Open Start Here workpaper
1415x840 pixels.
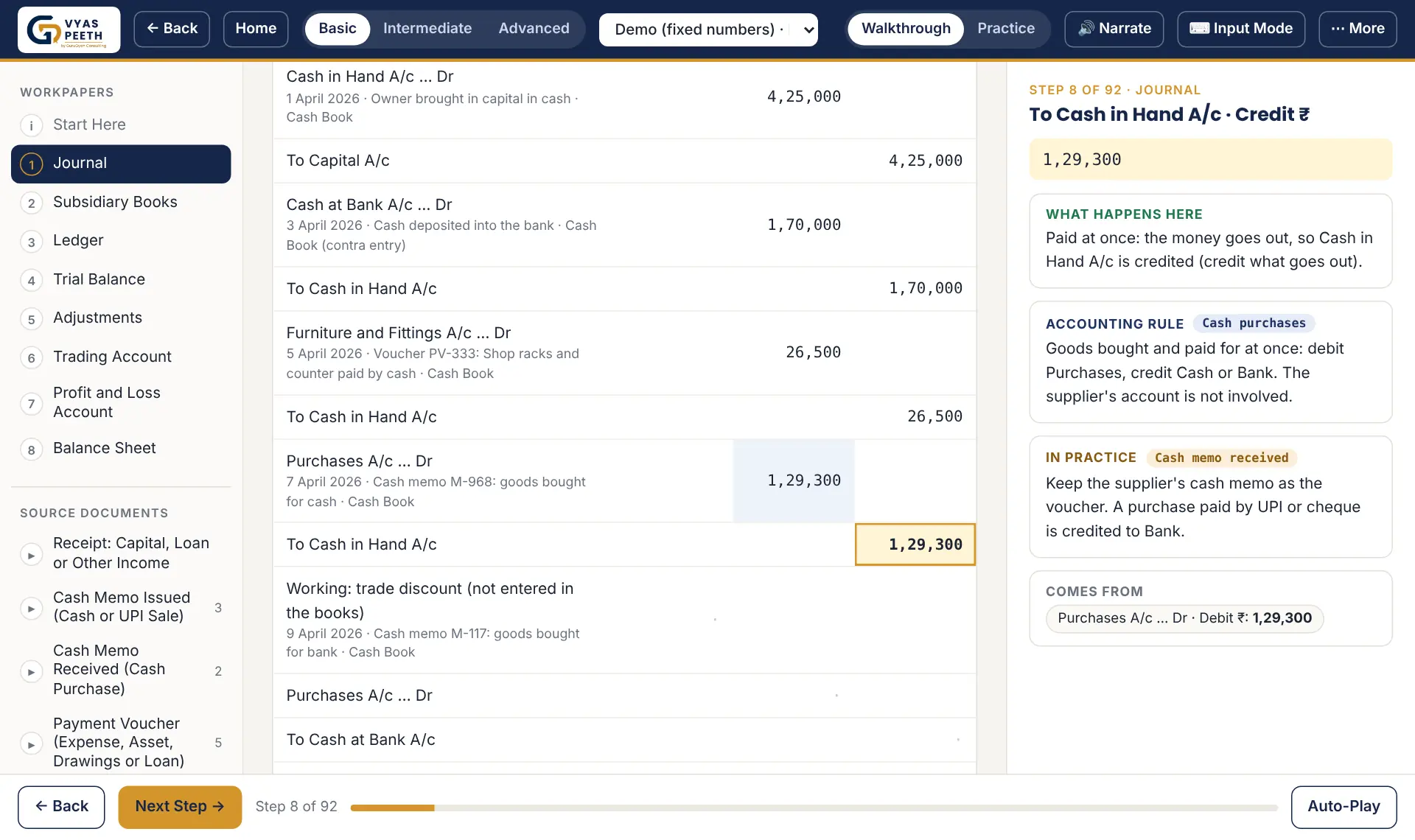(x=121, y=125)
